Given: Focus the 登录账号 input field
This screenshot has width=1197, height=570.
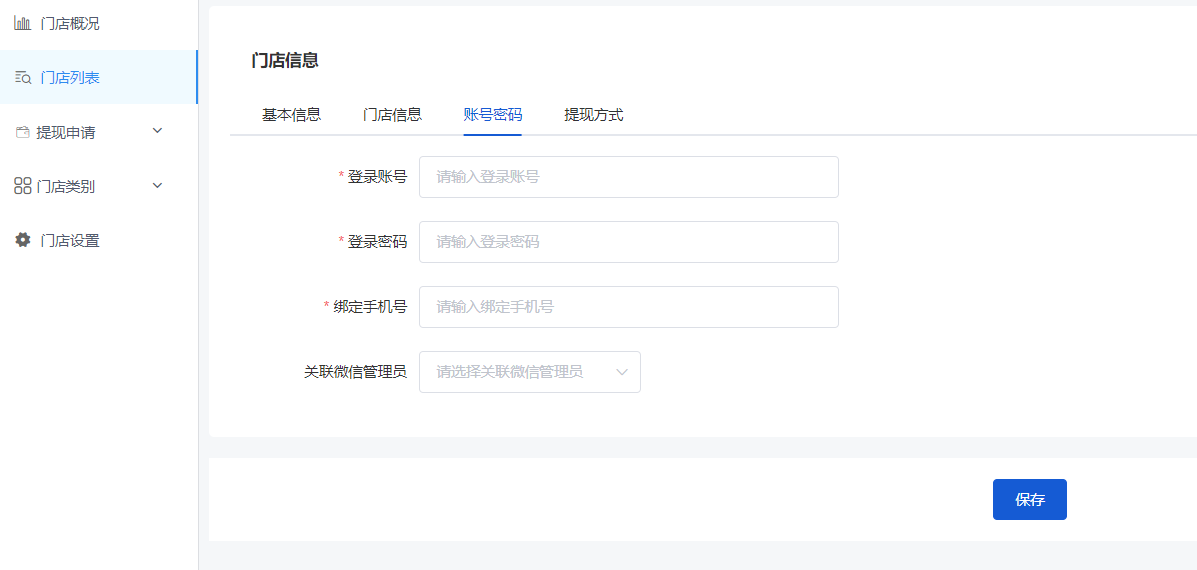Looking at the screenshot, I should pos(629,177).
